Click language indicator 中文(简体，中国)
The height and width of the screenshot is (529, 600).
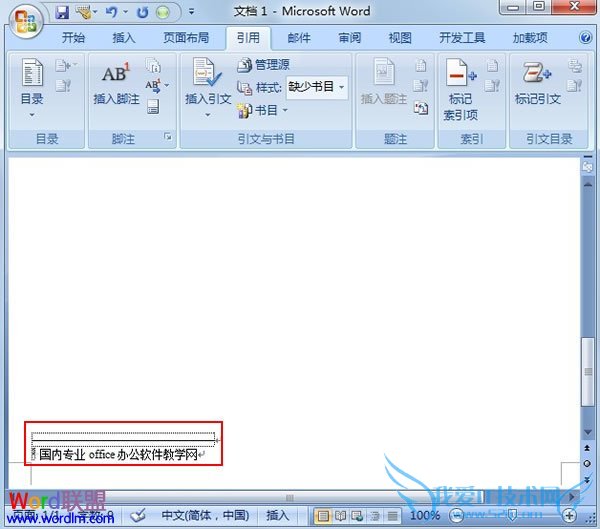205,515
